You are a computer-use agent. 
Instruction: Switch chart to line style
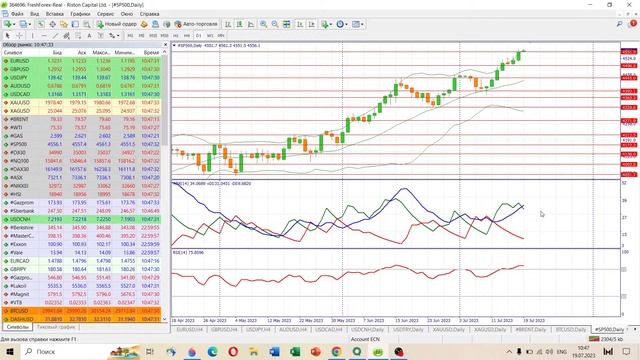[x=251, y=24]
